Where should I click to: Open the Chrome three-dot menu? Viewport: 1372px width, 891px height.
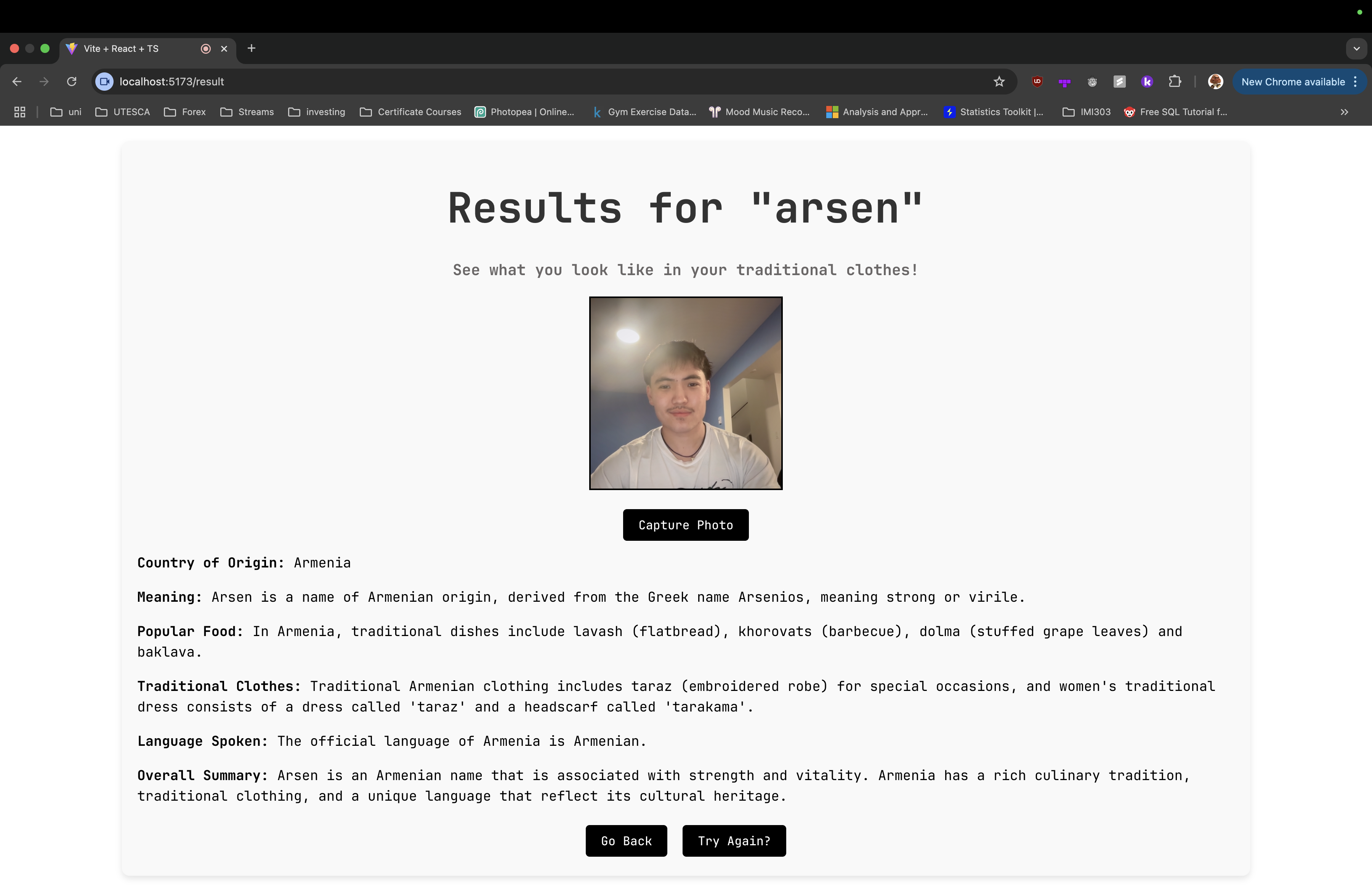[1355, 82]
